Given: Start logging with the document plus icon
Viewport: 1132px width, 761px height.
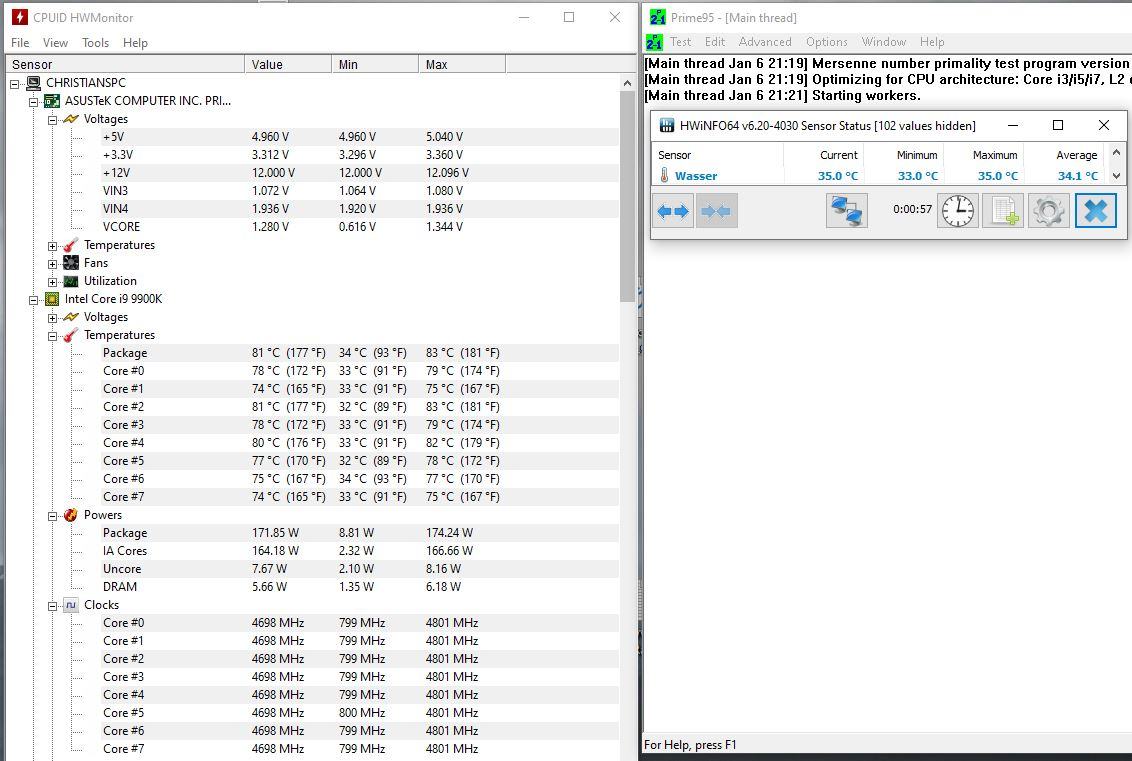Looking at the screenshot, I should pos(1003,211).
